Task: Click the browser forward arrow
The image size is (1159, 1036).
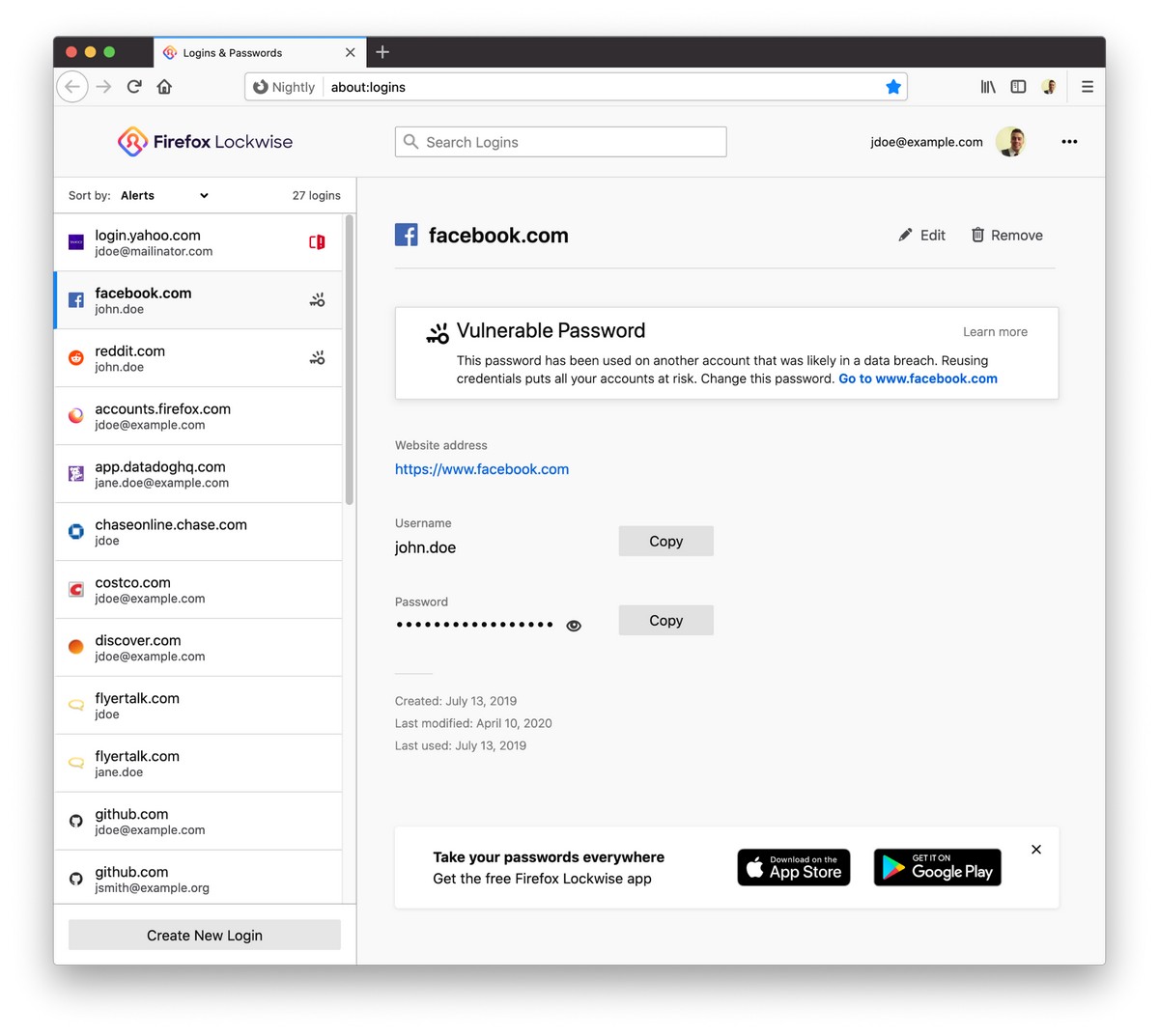Action: pos(104,87)
